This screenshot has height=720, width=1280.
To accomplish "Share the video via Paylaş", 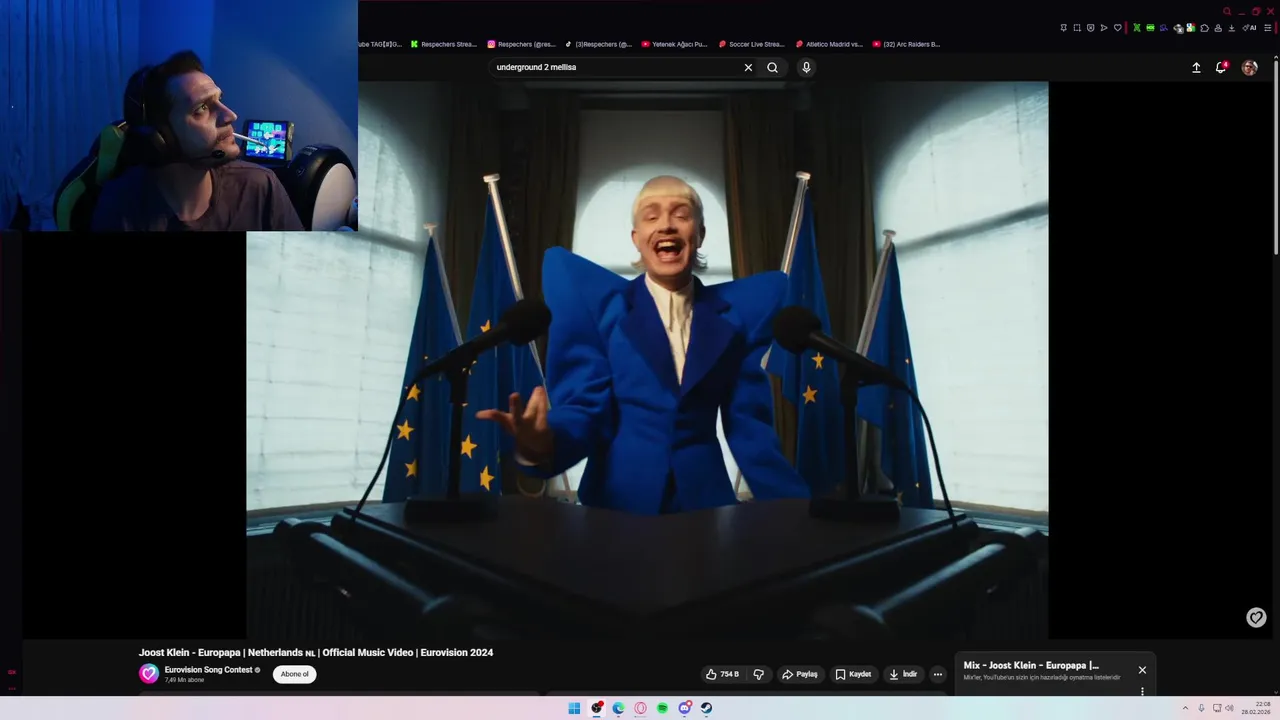I will [800, 674].
